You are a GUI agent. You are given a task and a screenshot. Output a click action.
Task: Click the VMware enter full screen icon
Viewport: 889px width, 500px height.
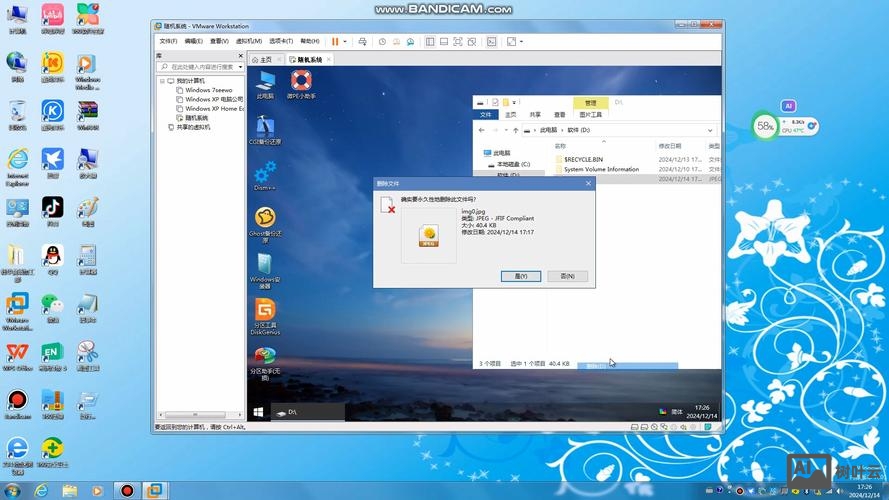coord(458,41)
